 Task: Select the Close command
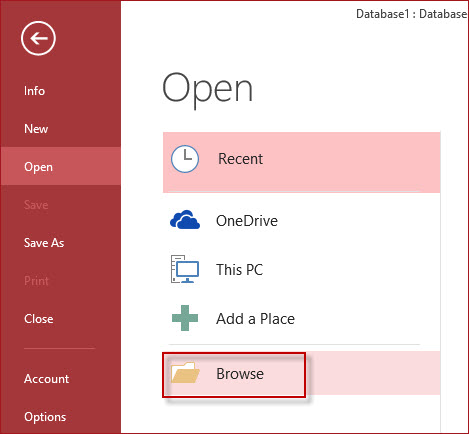(39, 319)
